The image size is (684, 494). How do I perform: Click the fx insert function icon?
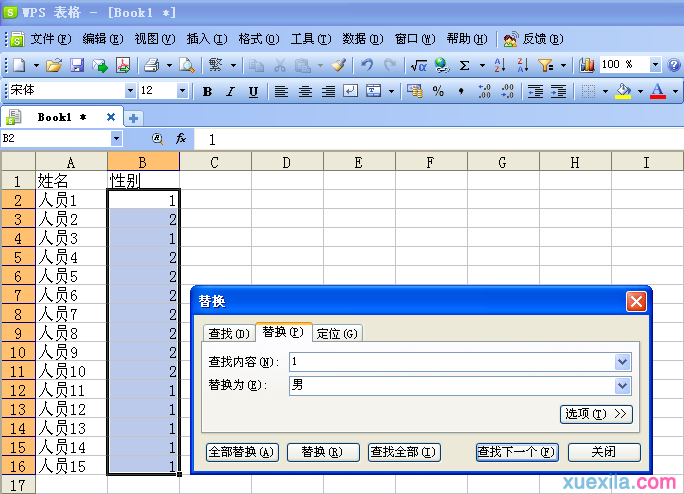point(181,139)
